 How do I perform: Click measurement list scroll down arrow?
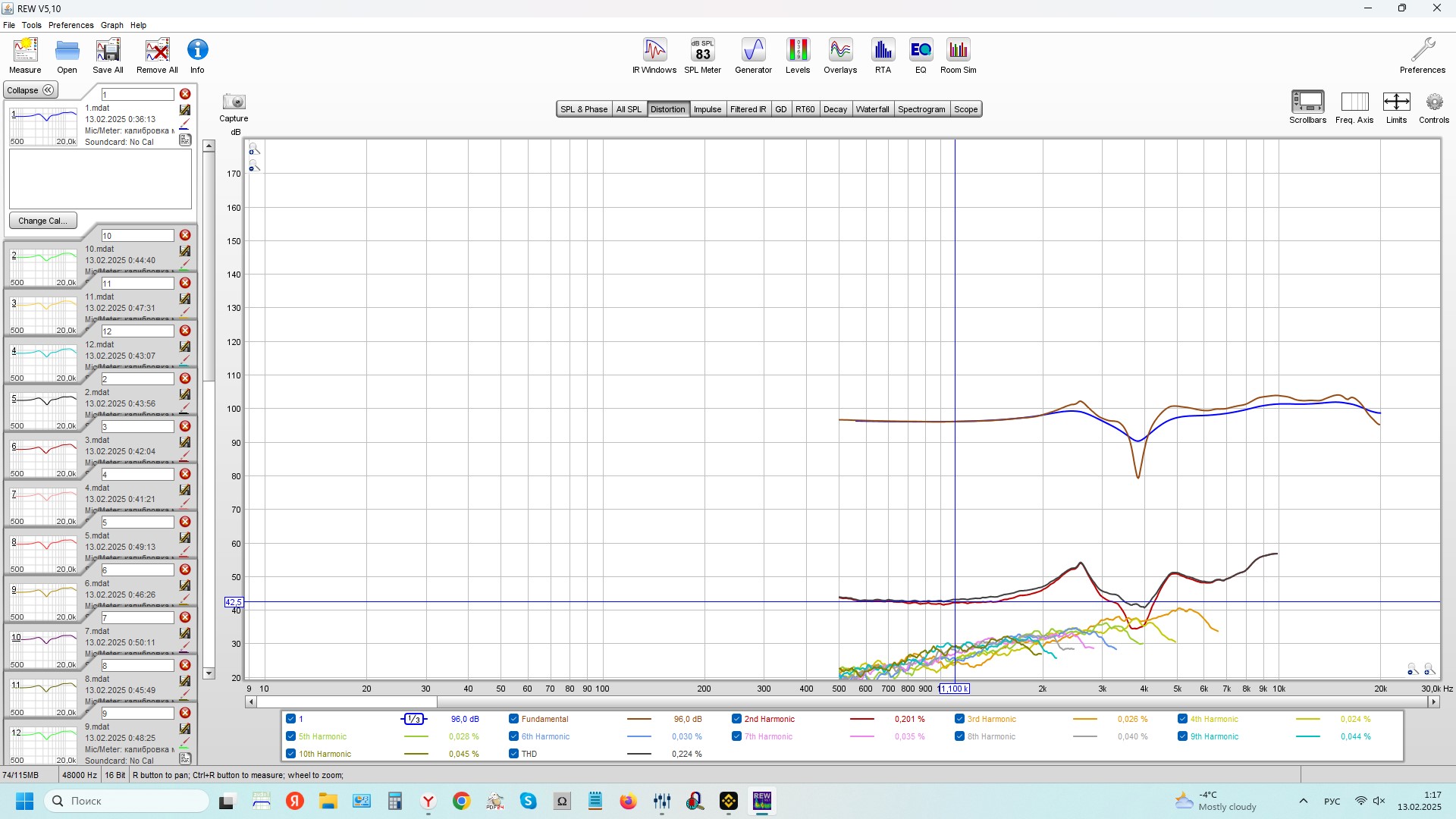(x=209, y=673)
